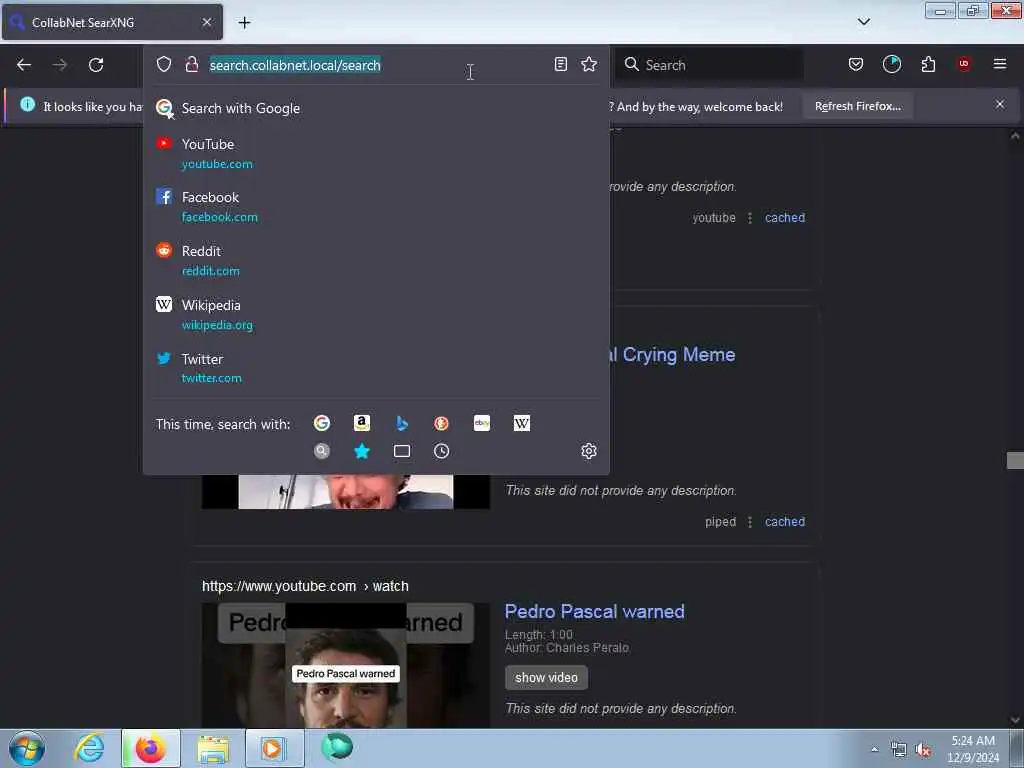1024x768 pixels.
Task: Click the page vertical scrollbar thumb
Action: click(1015, 460)
